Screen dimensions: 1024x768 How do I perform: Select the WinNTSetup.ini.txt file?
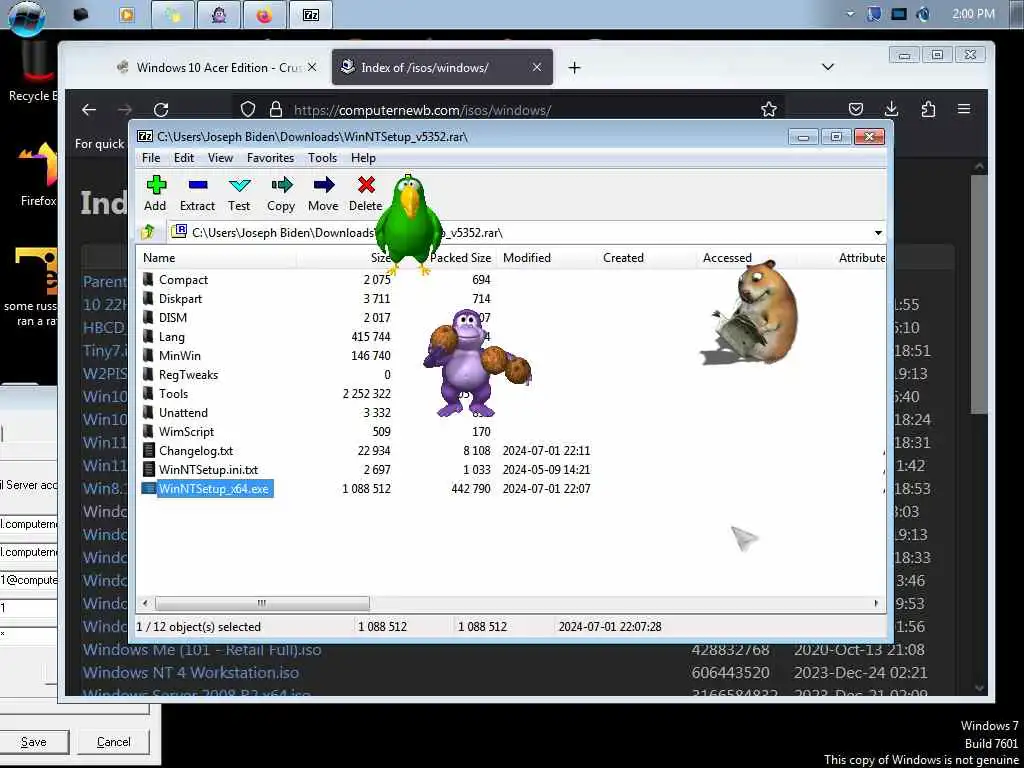(208, 470)
